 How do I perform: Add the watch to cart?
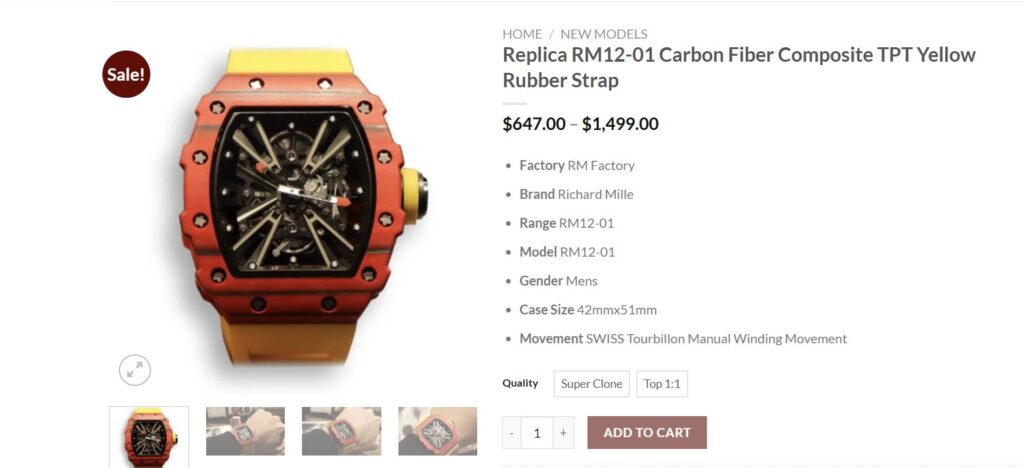pyautogui.click(x=647, y=433)
